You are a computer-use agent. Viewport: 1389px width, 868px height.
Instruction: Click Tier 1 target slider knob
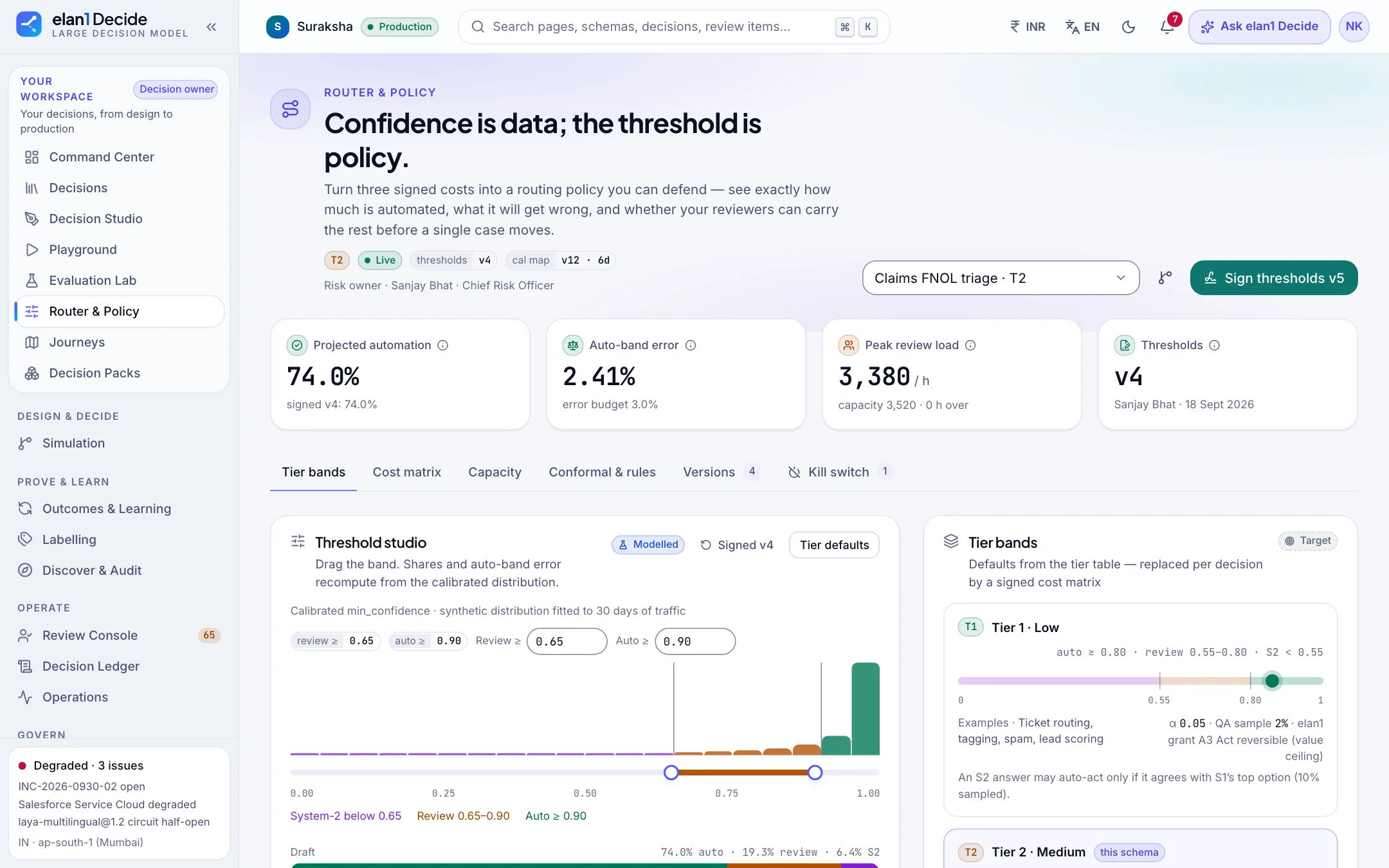click(x=1272, y=681)
